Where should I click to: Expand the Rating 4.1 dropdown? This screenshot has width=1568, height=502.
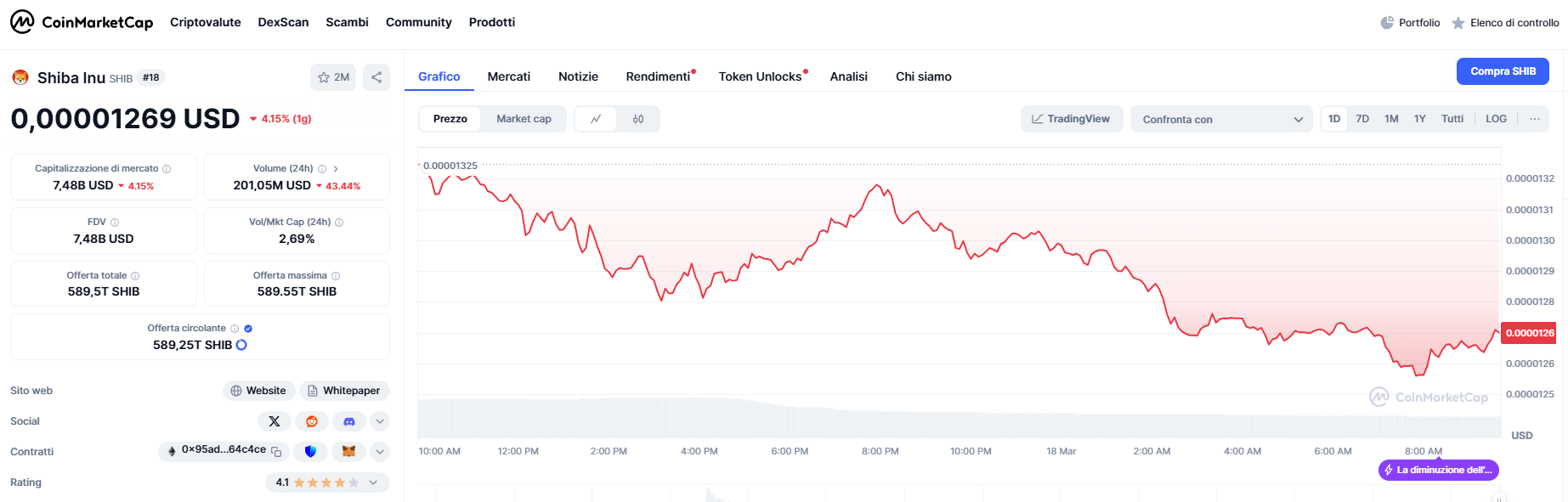pos(372,482)
